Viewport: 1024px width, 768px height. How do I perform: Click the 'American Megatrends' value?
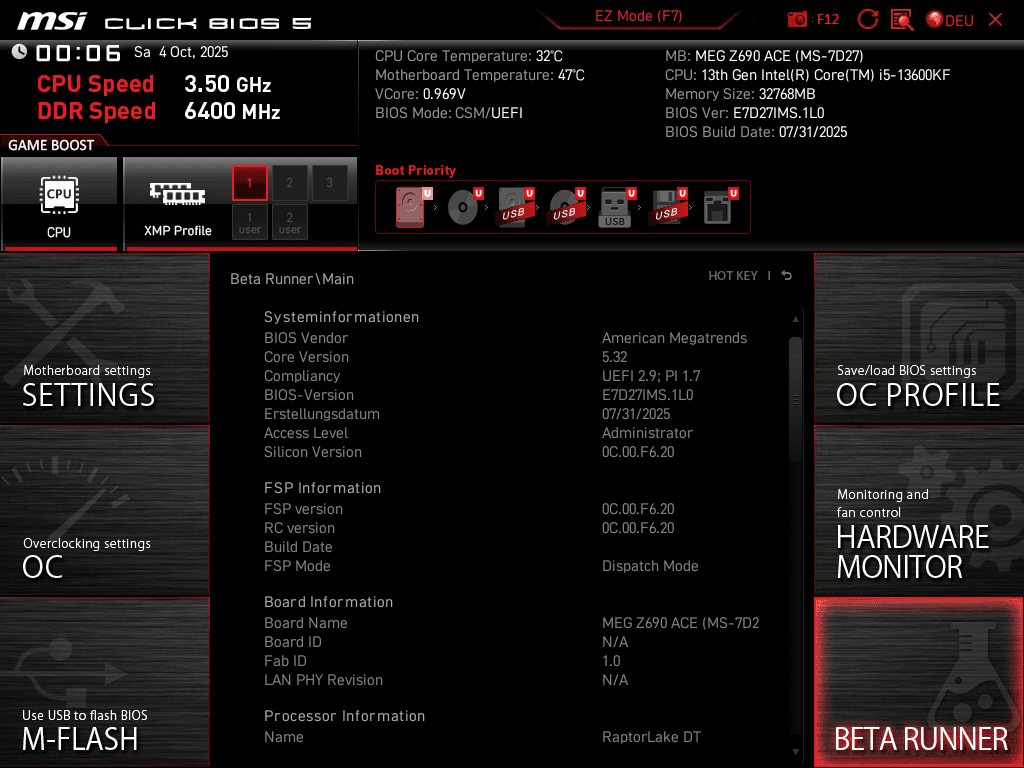tap(674, 338)
